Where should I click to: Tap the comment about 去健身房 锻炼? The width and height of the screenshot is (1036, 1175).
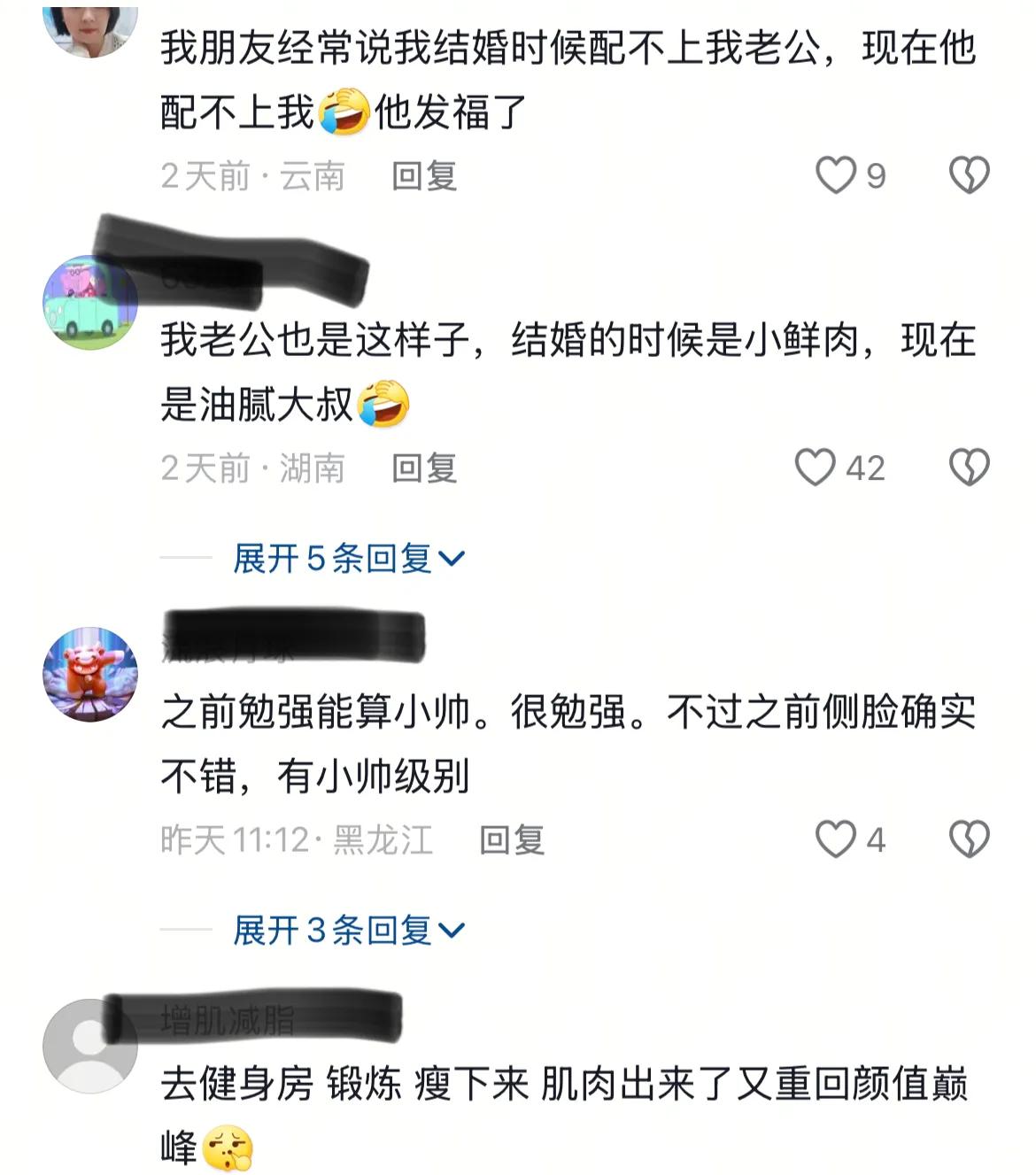[x=565, y=1116]
